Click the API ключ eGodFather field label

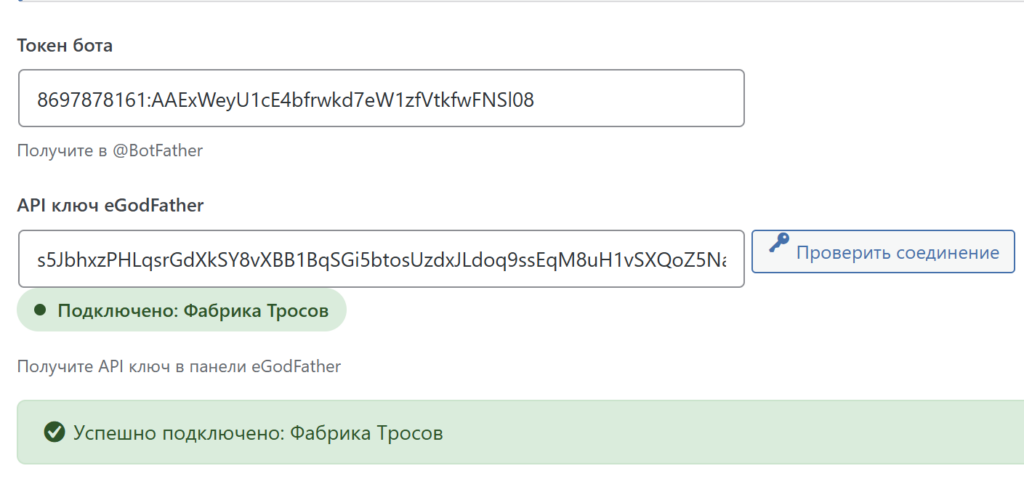110,205
